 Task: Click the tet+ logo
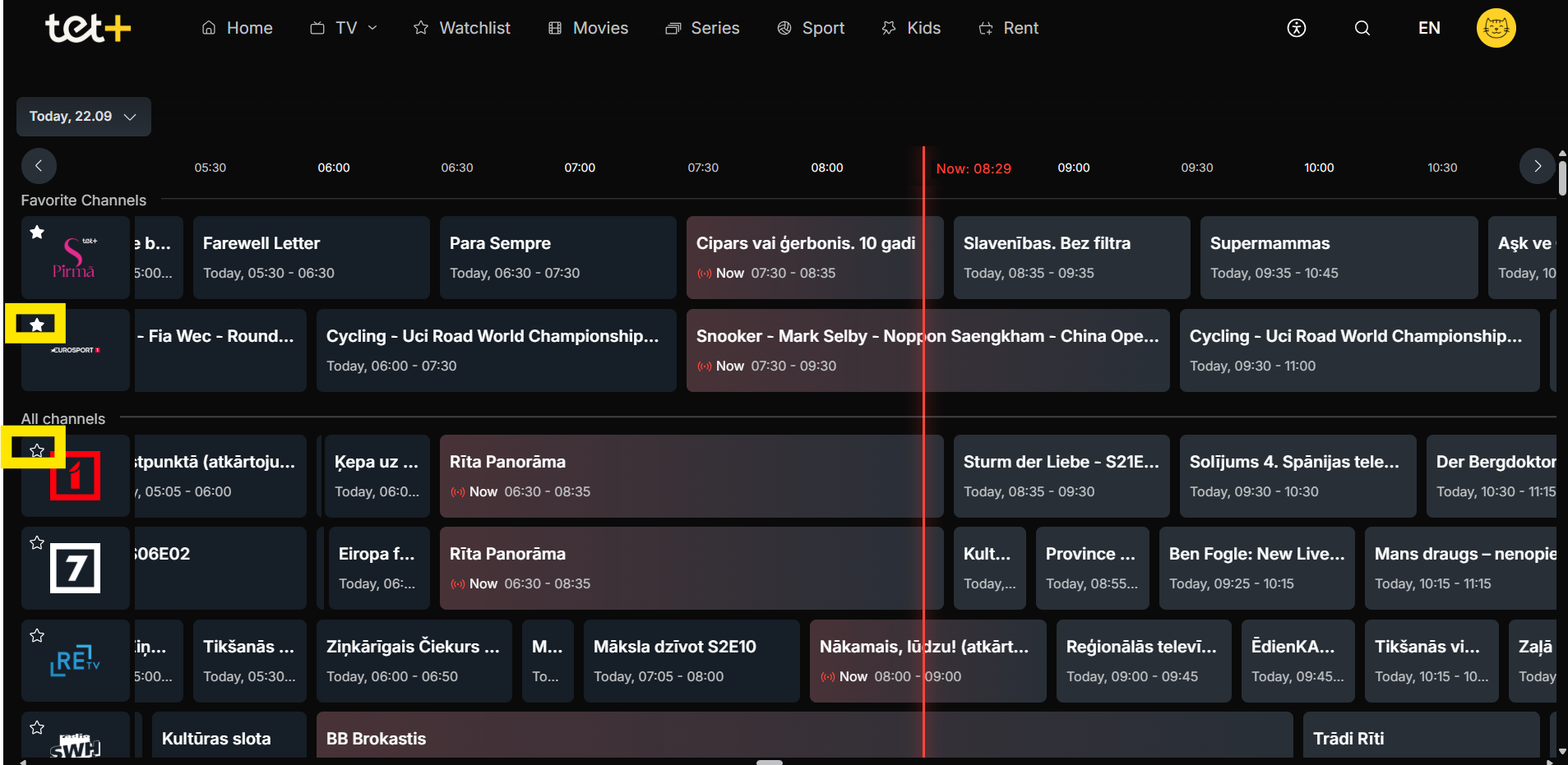click(88, 28)
